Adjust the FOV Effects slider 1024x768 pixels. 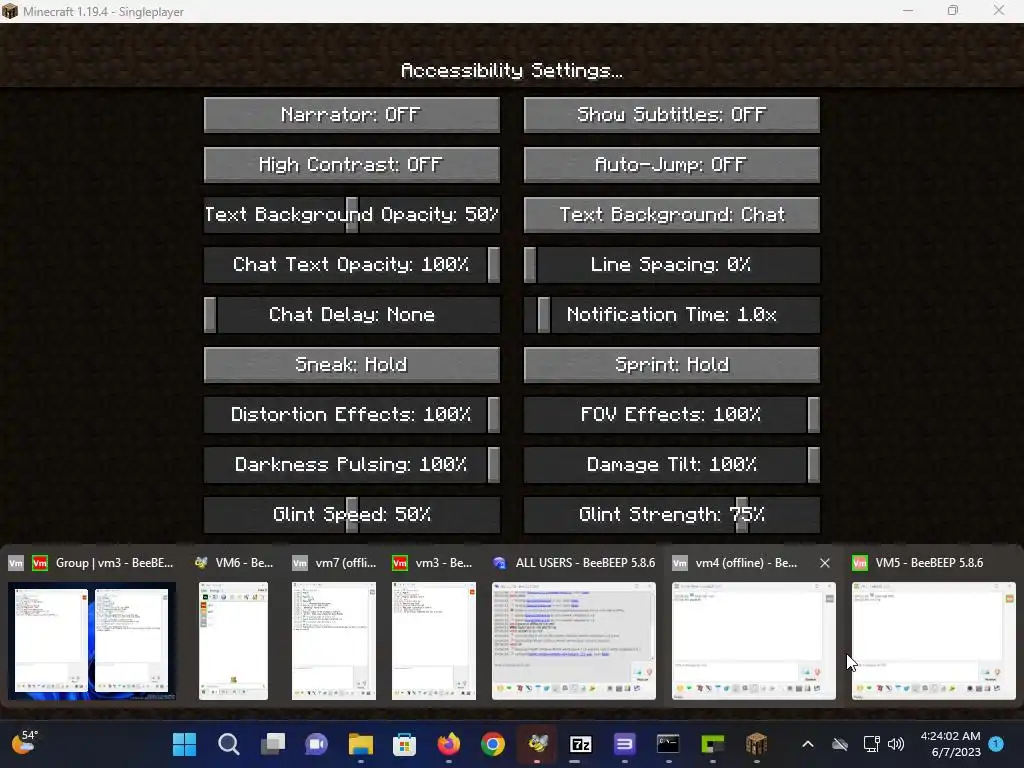[671, 415]
